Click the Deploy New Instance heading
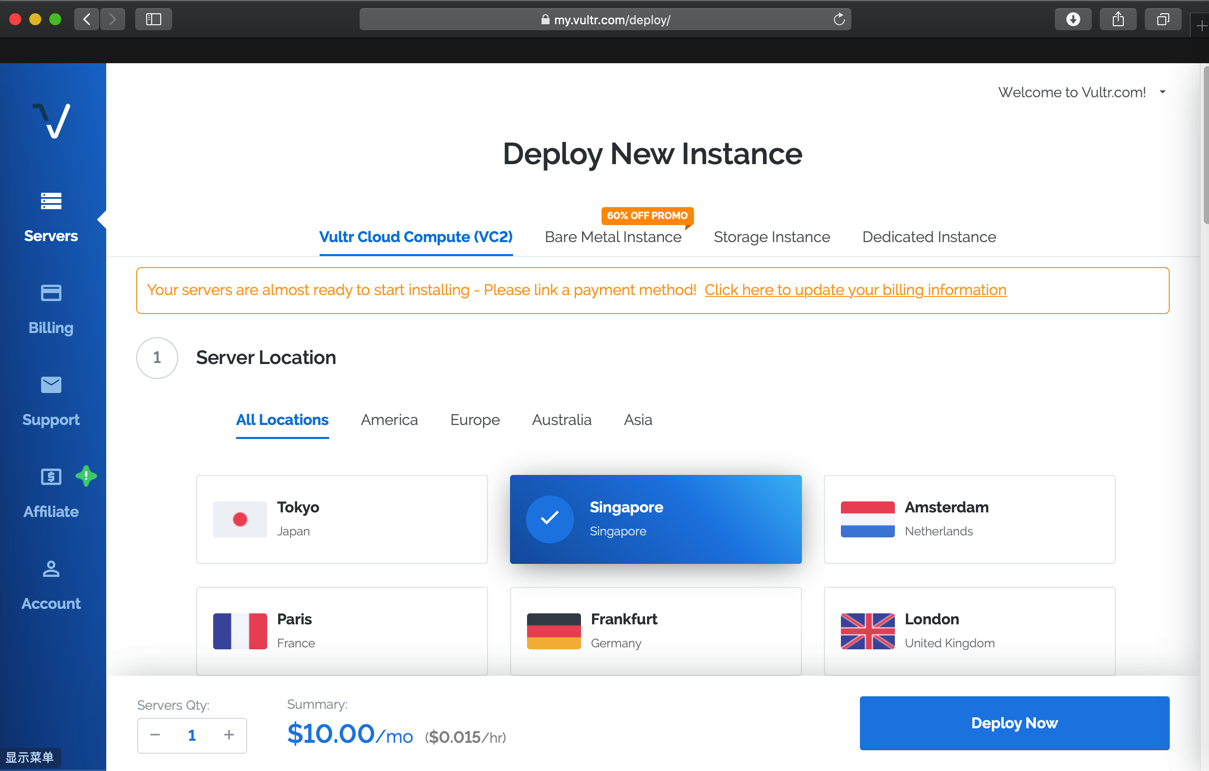Viewport: 1209px width, 771px height. 652,154
